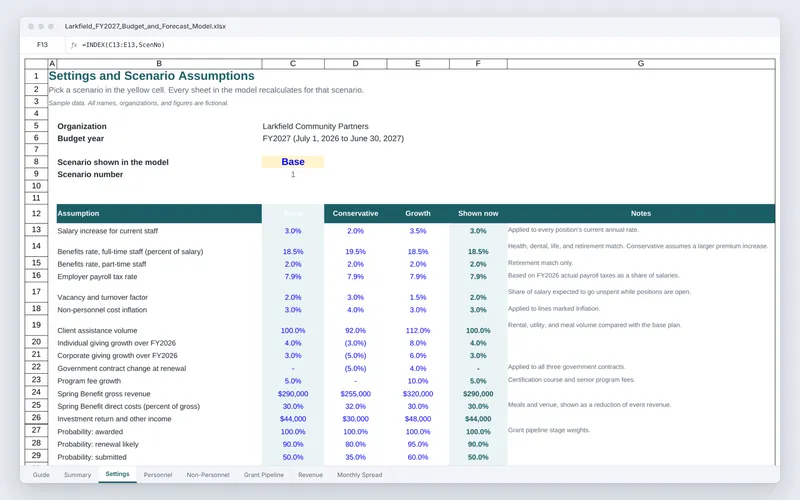
Task: Click the Grant pipeline stage weights note
Action: pos(548,430)
